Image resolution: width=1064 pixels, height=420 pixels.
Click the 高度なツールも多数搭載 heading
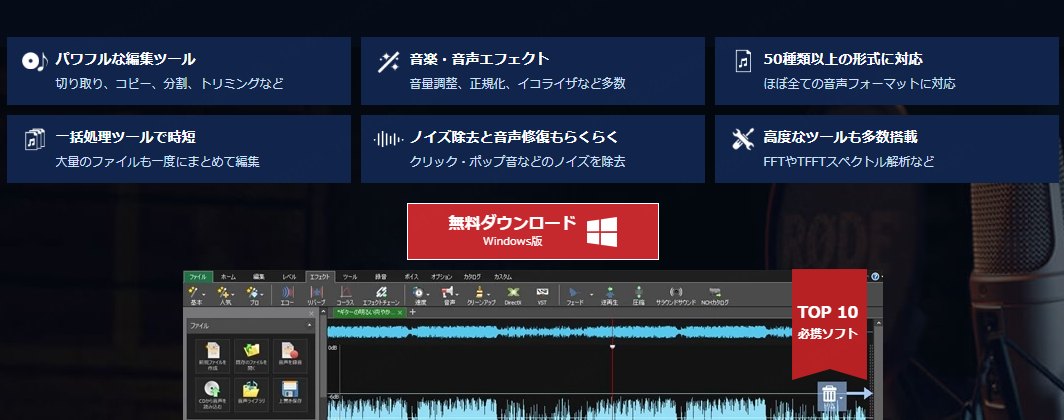point(840,137)
